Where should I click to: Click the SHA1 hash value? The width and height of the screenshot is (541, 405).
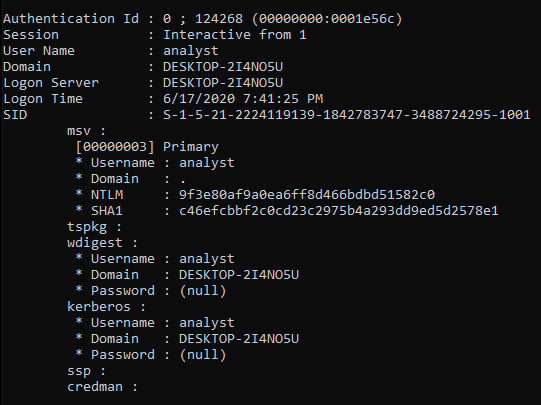(338, 210)
